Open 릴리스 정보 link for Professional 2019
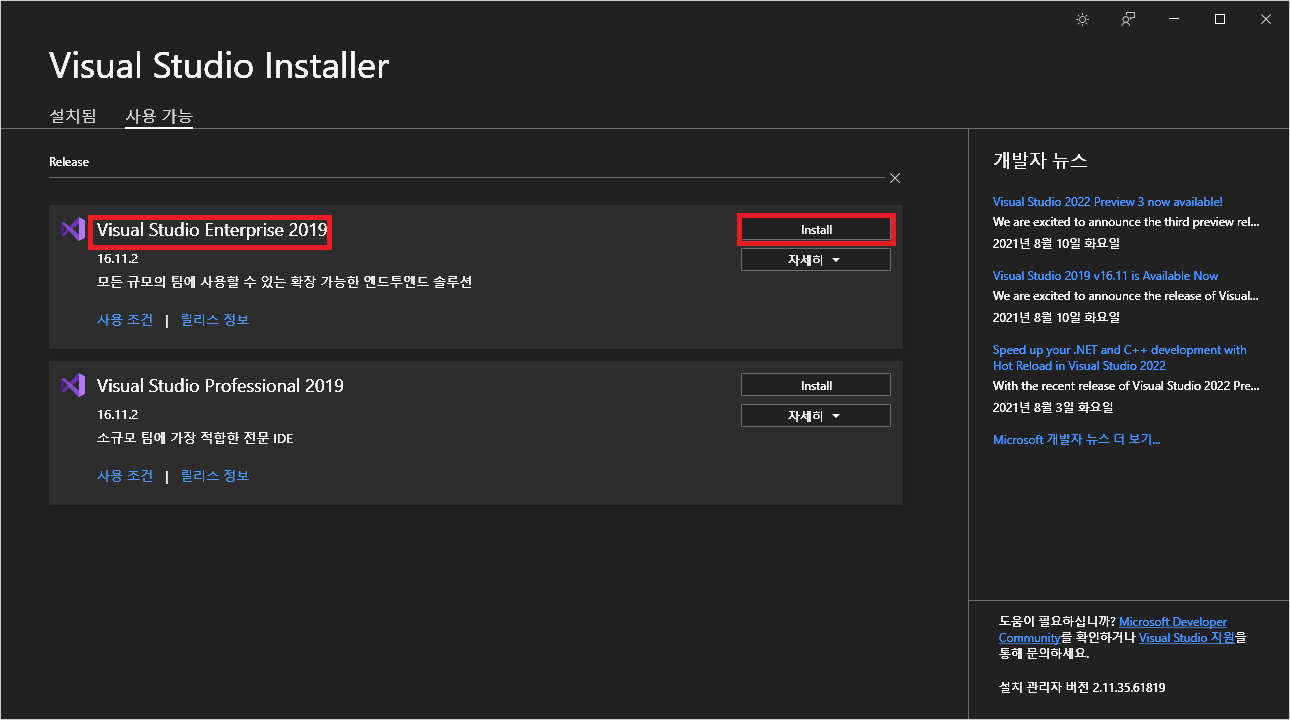Image resolution: width=1290 pixels, height=720 pixels. pos(215,476)
